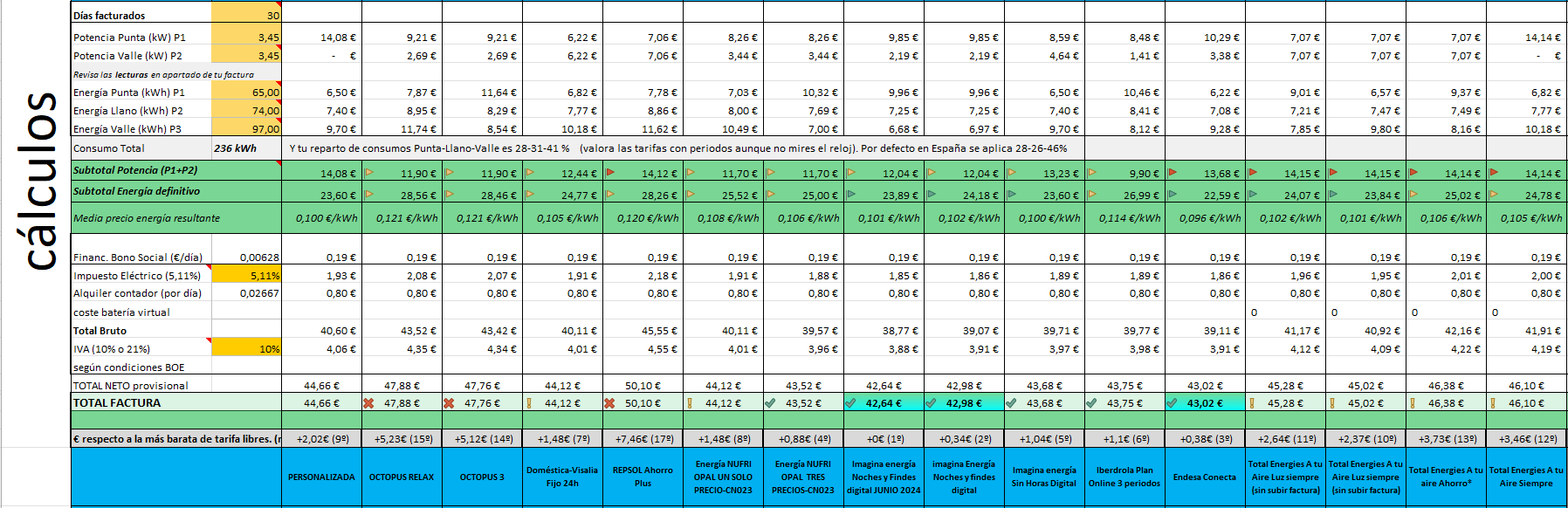Viewport: 1568px width, 508px height.
Task: Click the flag icon beside 28,46 €
Action: pyautogui.click(x=449, y=194)
